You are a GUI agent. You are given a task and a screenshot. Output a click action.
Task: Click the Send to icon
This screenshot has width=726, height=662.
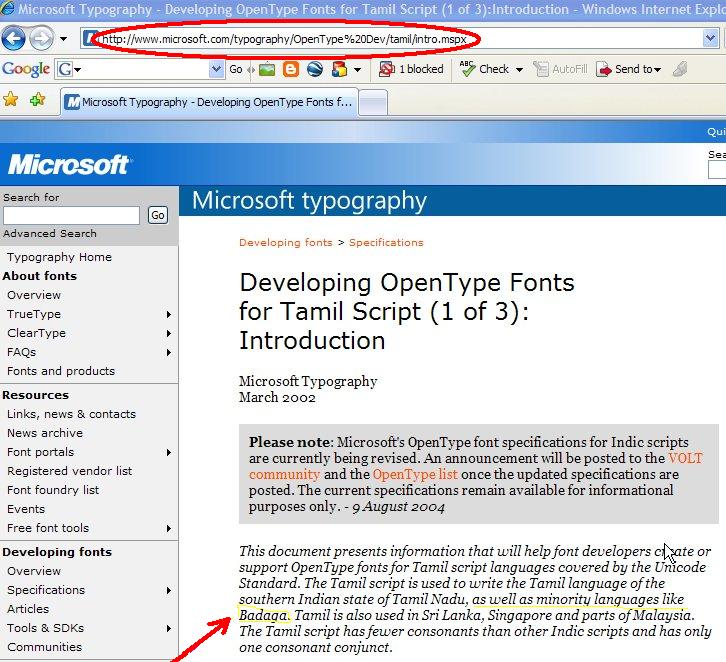coord(604,69)
